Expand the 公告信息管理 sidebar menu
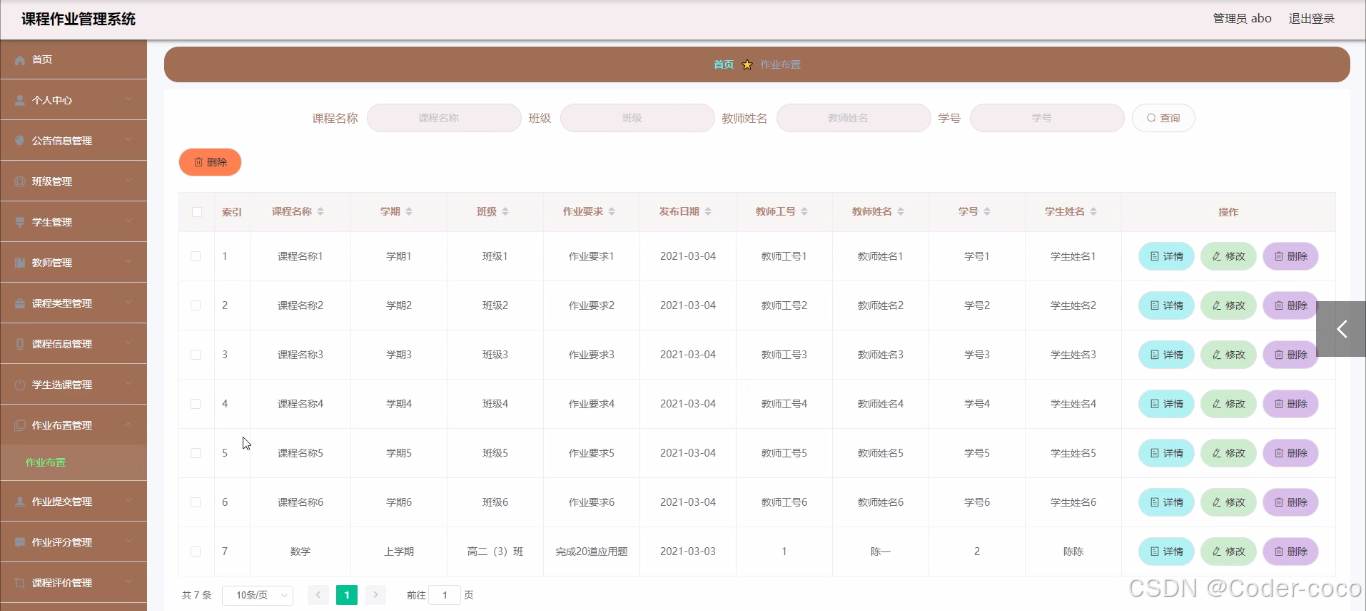Screen dimensions: 1366x611 point(73,141)
